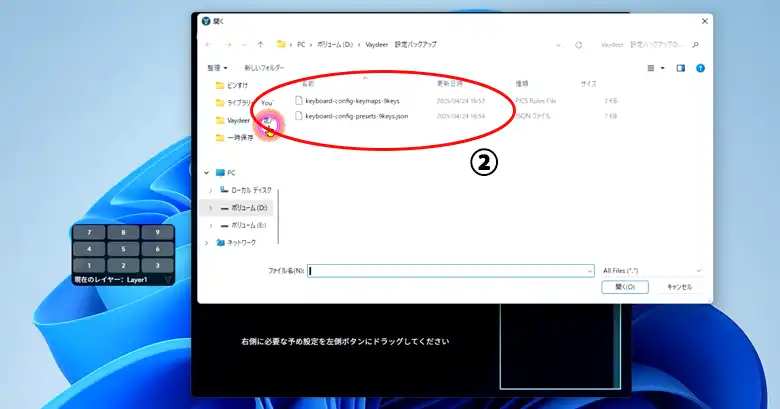Change the view layout icon
The width and height of the screenshot is (780, 409).
click(651, 68)
